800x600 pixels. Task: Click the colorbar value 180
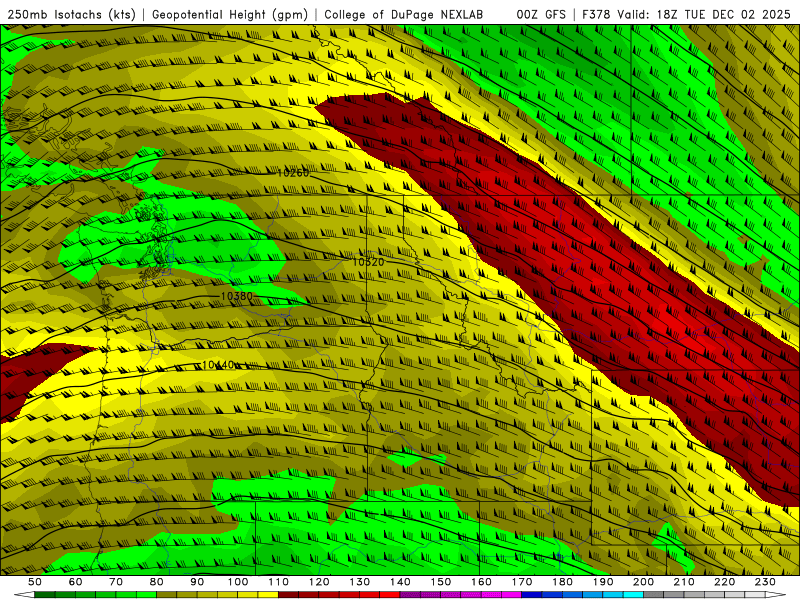[562, 582]
